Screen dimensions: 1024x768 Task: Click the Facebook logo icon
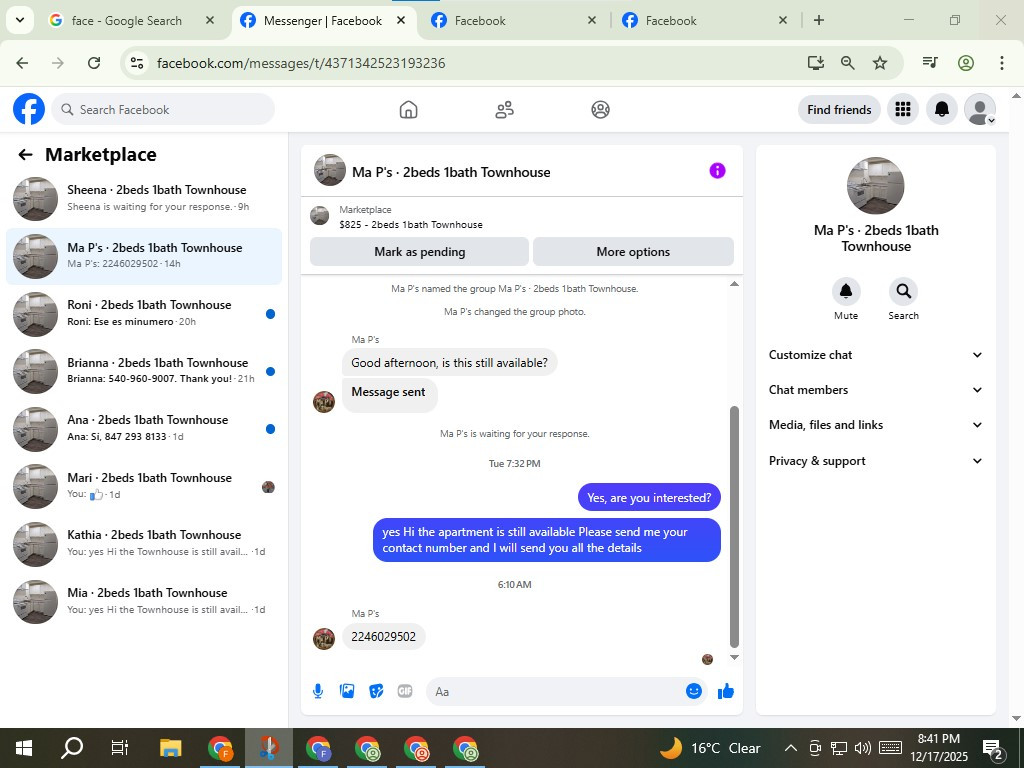29,109
